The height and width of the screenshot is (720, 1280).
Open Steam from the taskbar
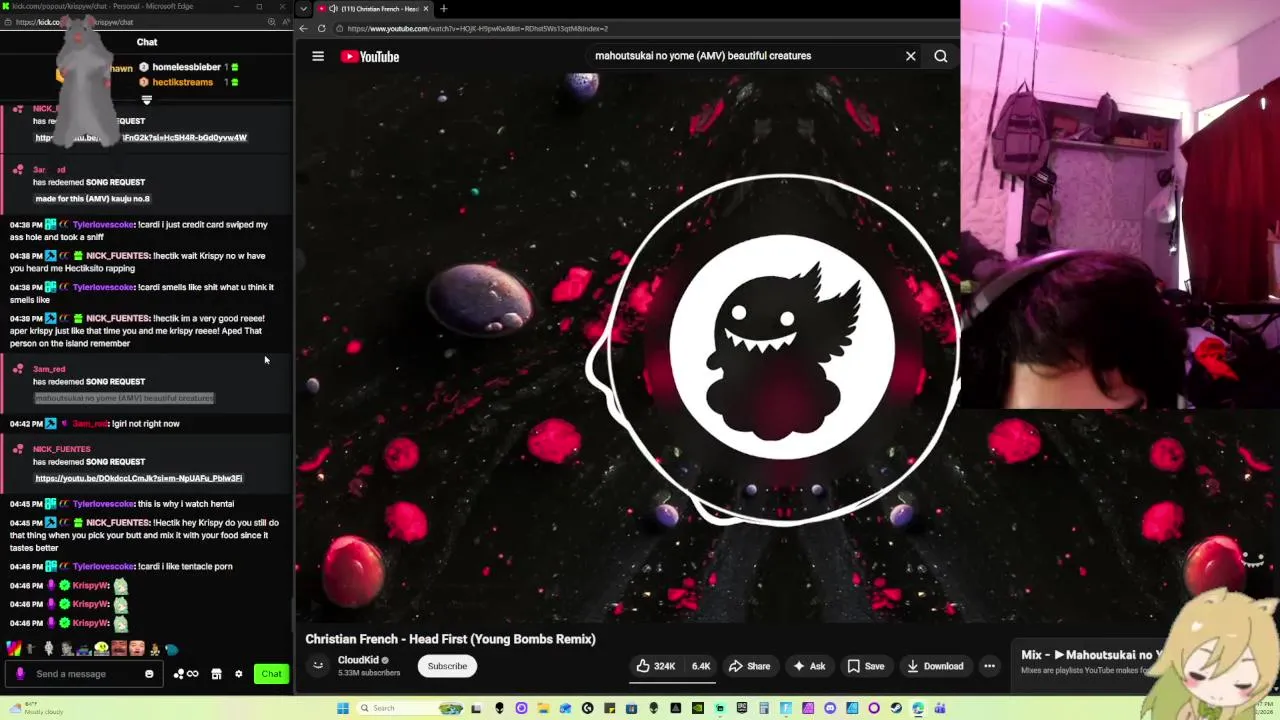pos(896,708)
